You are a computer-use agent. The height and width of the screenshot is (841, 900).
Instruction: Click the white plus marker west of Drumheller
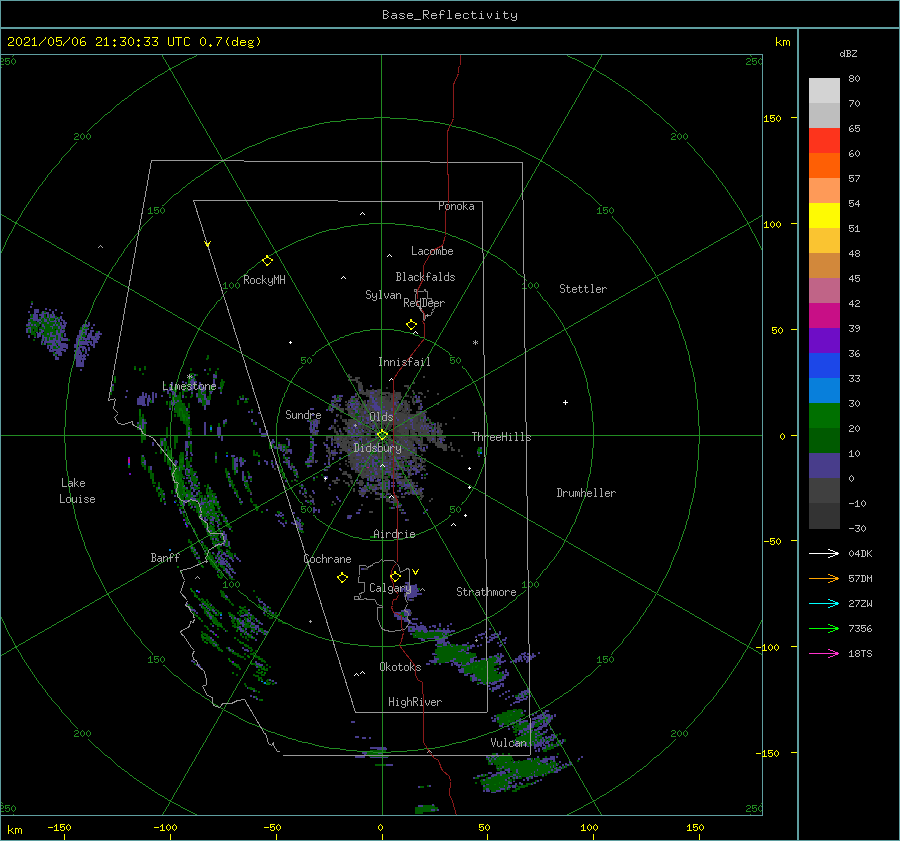pos(565,402)
